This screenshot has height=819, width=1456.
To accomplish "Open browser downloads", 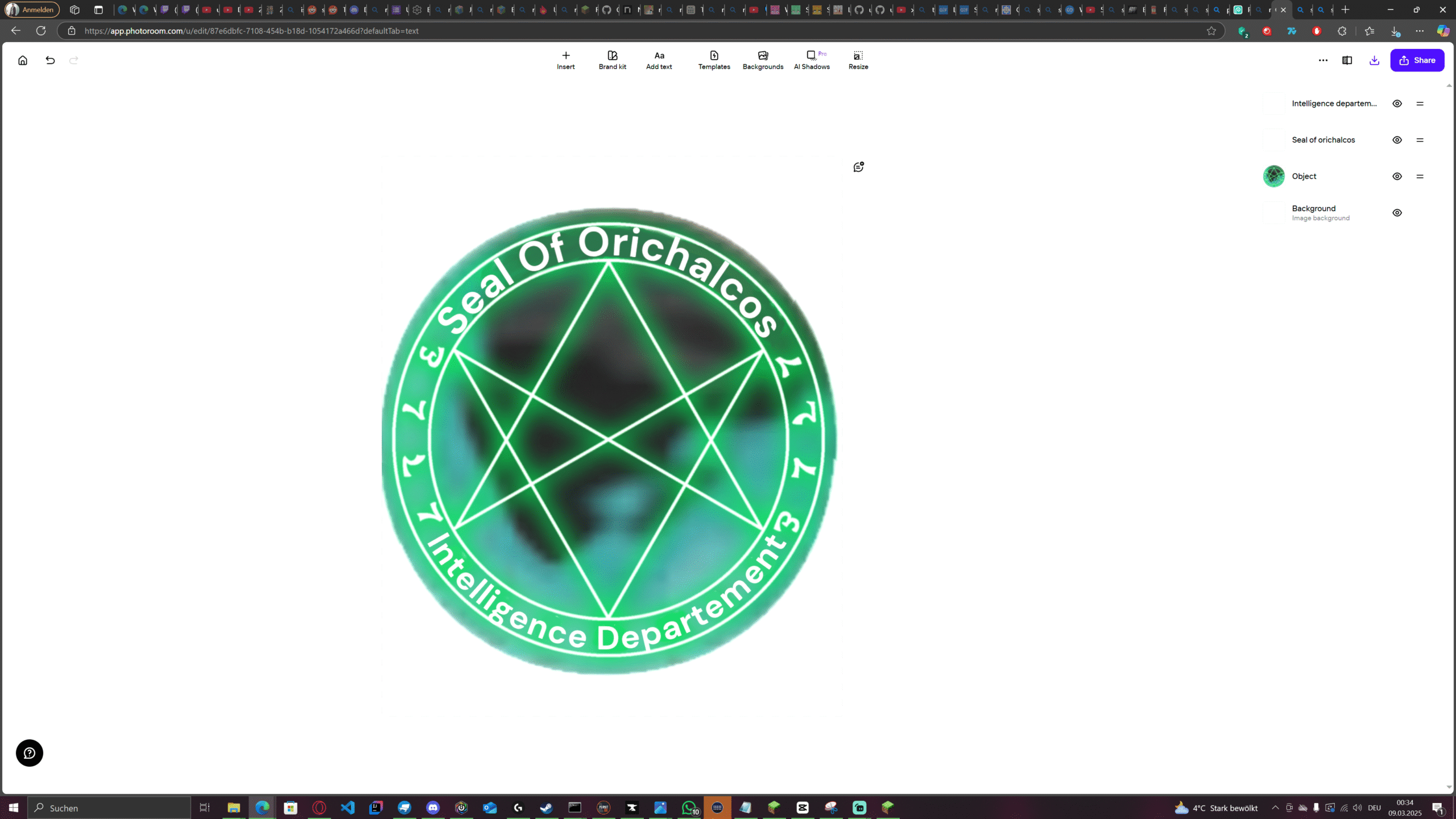I will point(1395,31).
